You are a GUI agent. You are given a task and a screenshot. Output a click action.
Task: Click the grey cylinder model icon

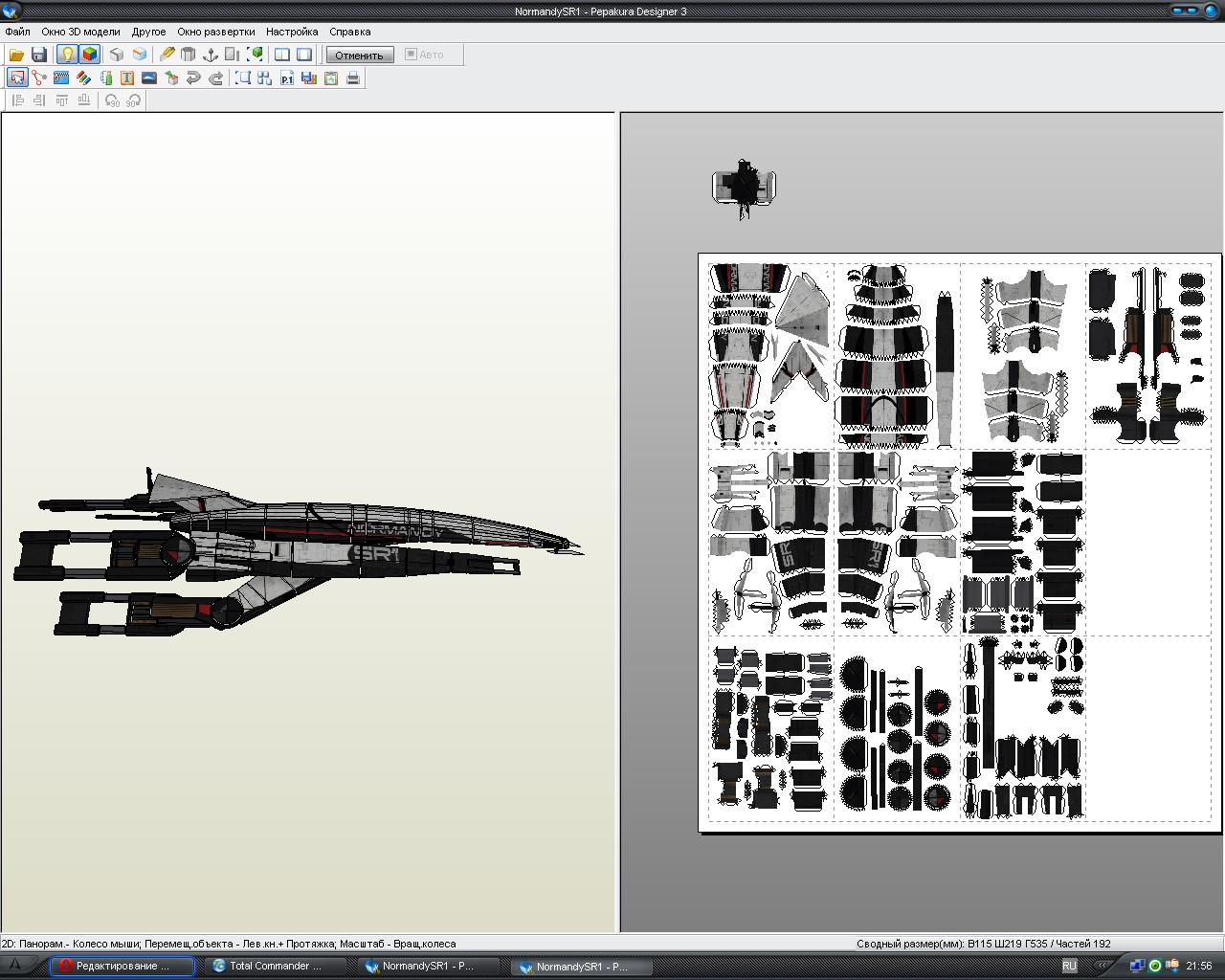(189, 55)
